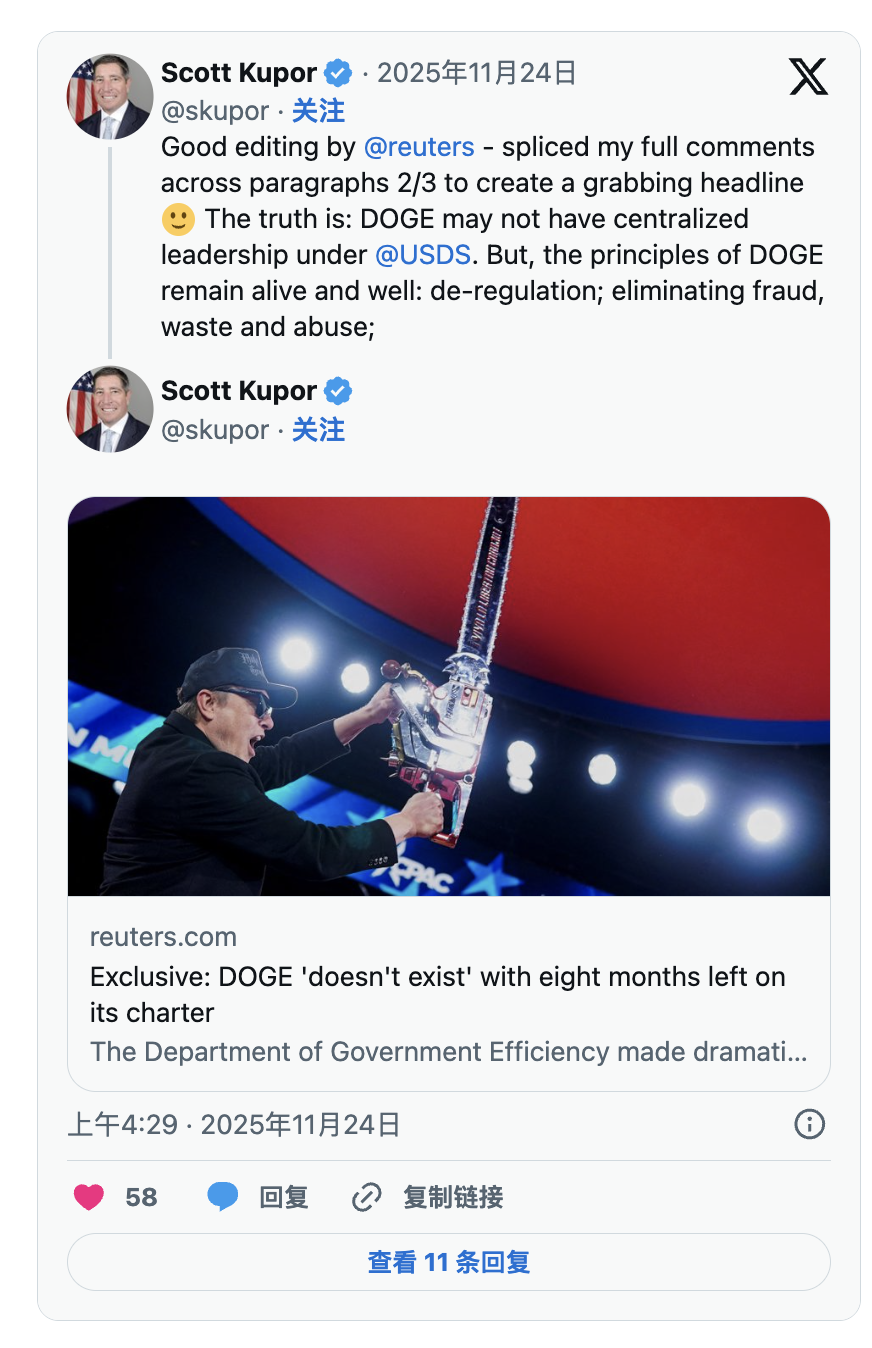The height and width of the screenshot is (1348, 872).
Task: Click the 查看 11 条回复 button
Action: (448, 1262)
